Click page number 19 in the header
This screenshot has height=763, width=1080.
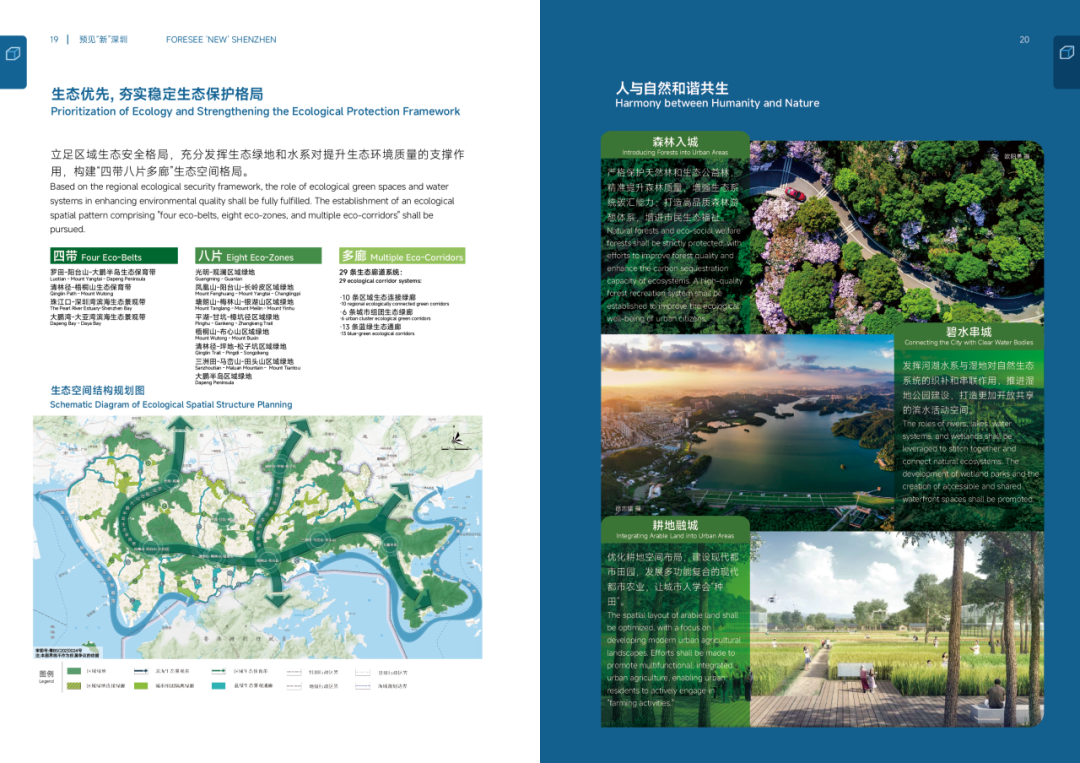(x=54, y=40)
